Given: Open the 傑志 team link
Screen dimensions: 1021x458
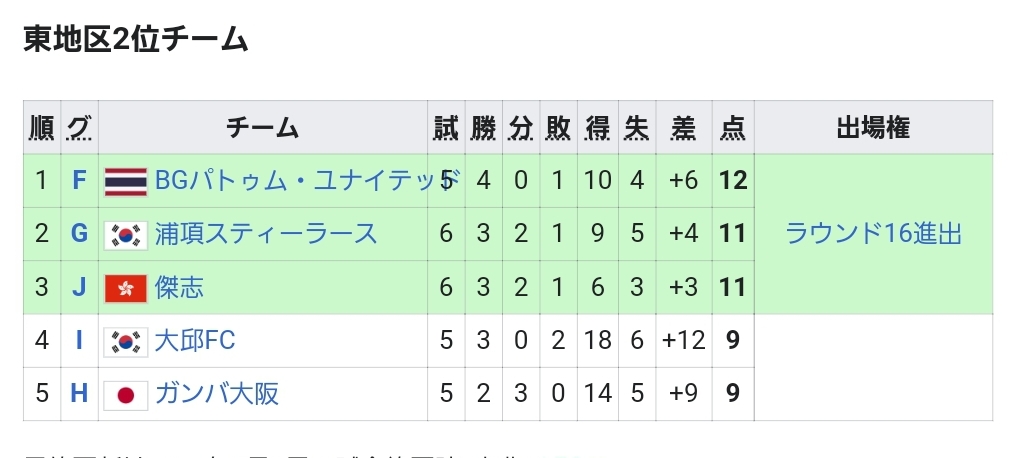Looking at the screenshot, I should point(179,288).
